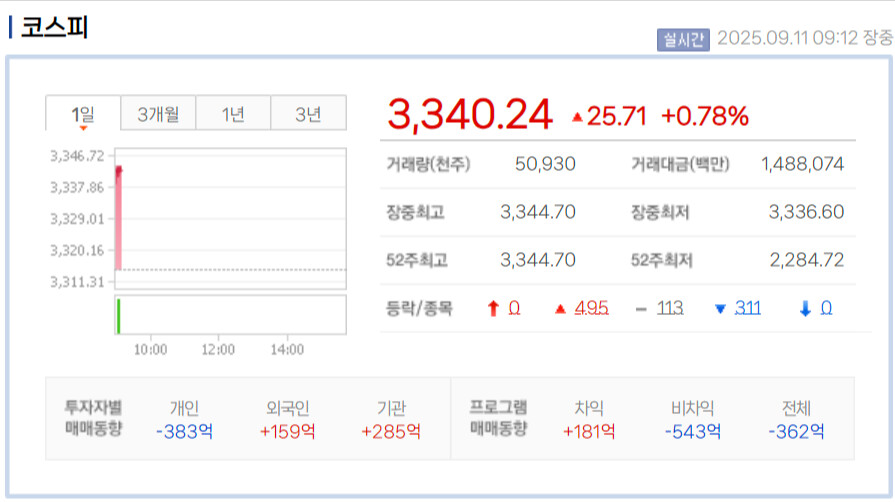
Task: Click the 코스피 heading
Action: click(x=54, y=27)
